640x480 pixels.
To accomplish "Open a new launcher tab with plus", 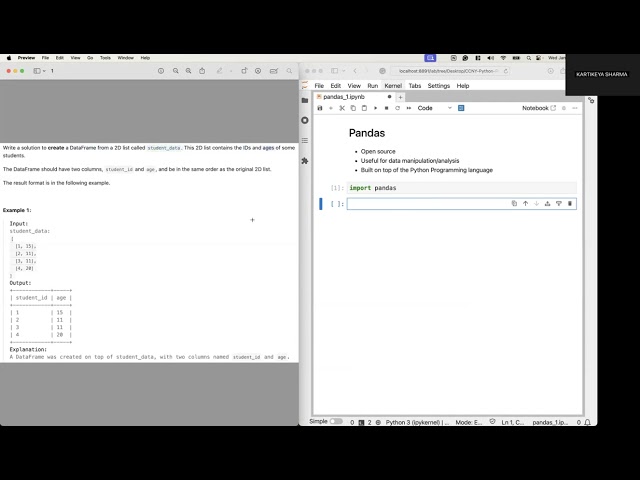I will (x=400, y=97).
